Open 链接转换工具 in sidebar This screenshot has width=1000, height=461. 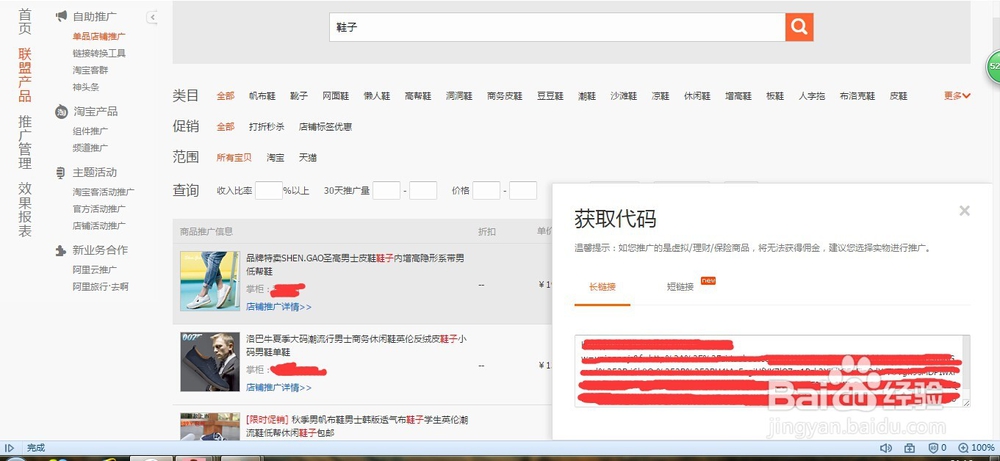[x=99, y=54]
